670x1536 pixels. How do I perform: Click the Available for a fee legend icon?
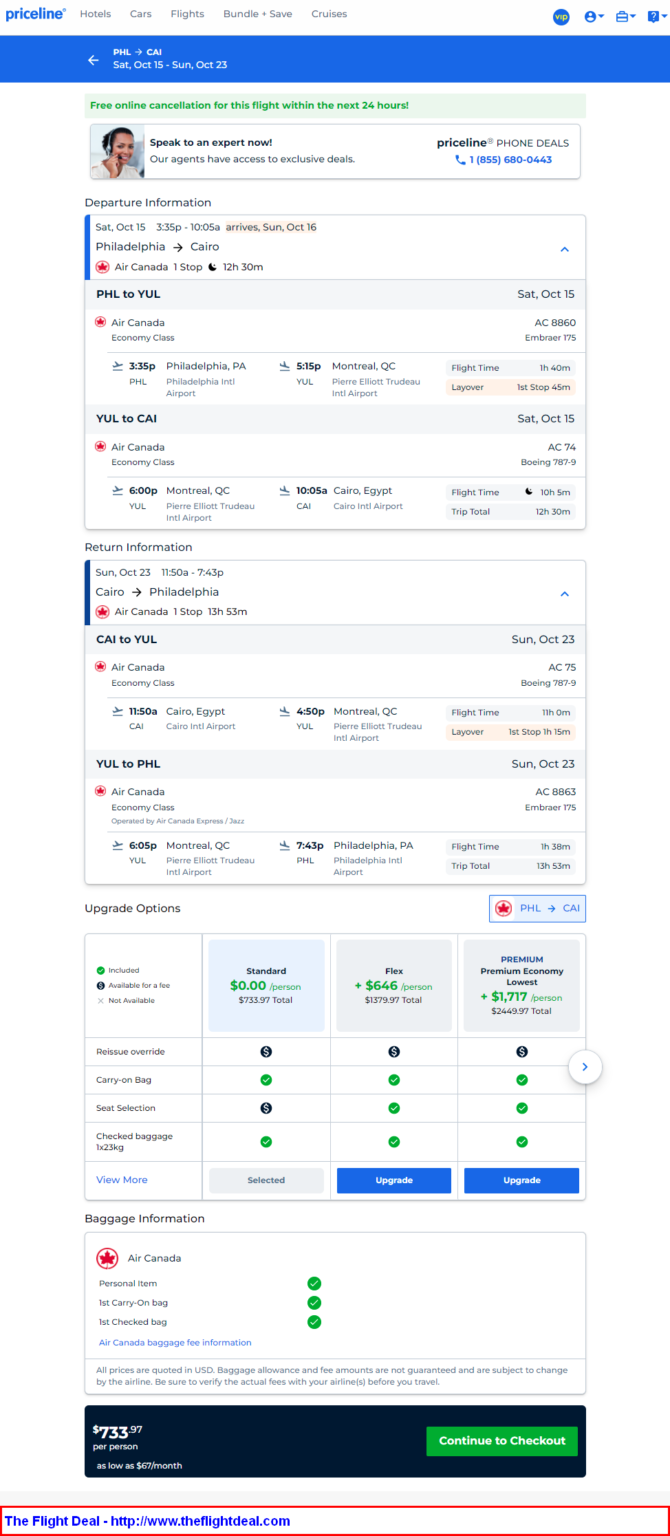(101, 985)
